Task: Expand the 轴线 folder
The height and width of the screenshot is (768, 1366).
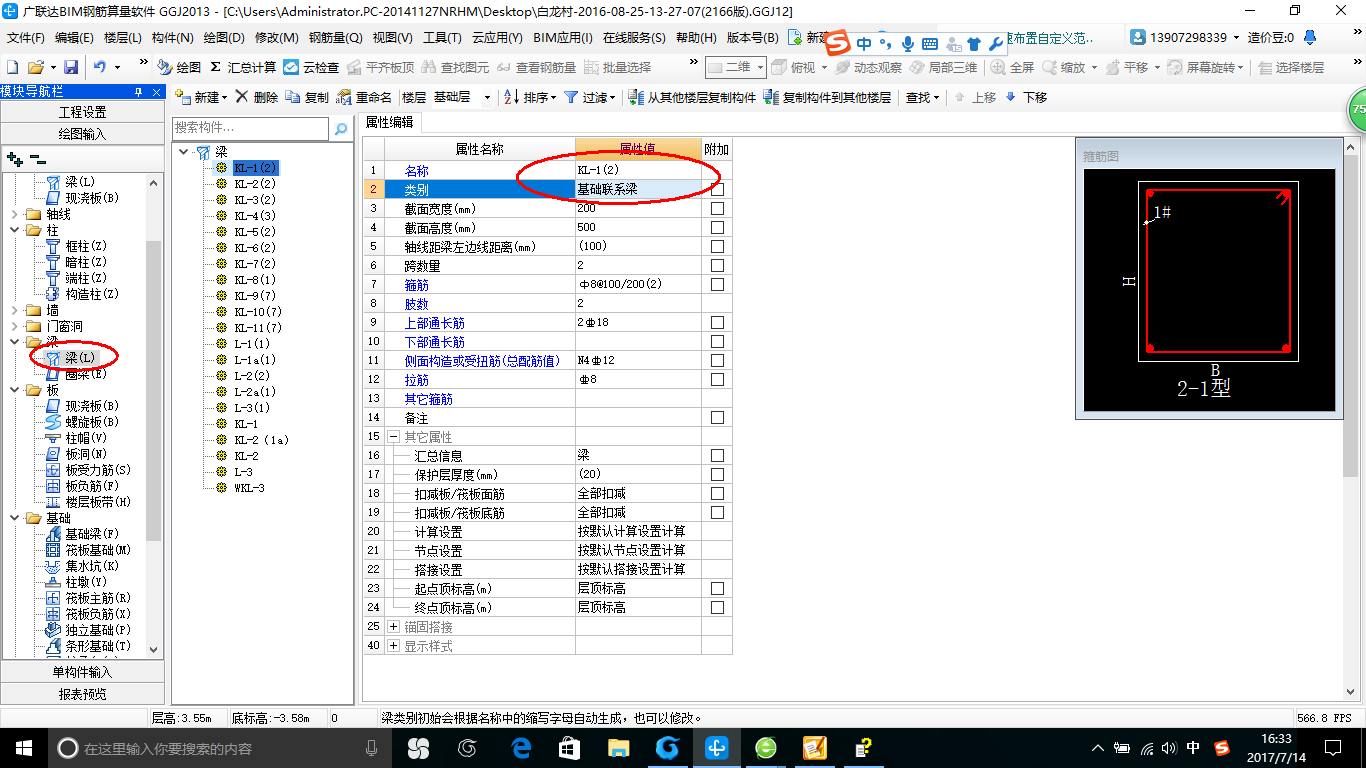Action: point(14,214)
